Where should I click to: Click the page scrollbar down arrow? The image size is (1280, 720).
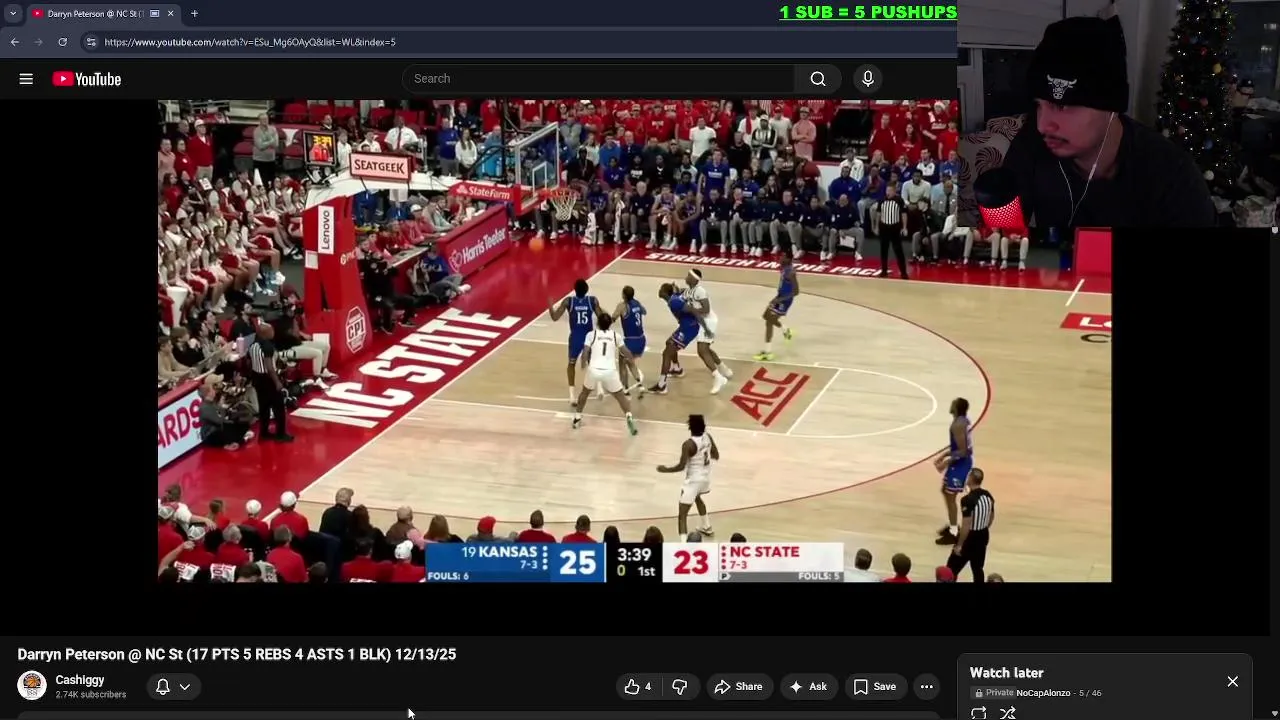[x=1274, y=713]
